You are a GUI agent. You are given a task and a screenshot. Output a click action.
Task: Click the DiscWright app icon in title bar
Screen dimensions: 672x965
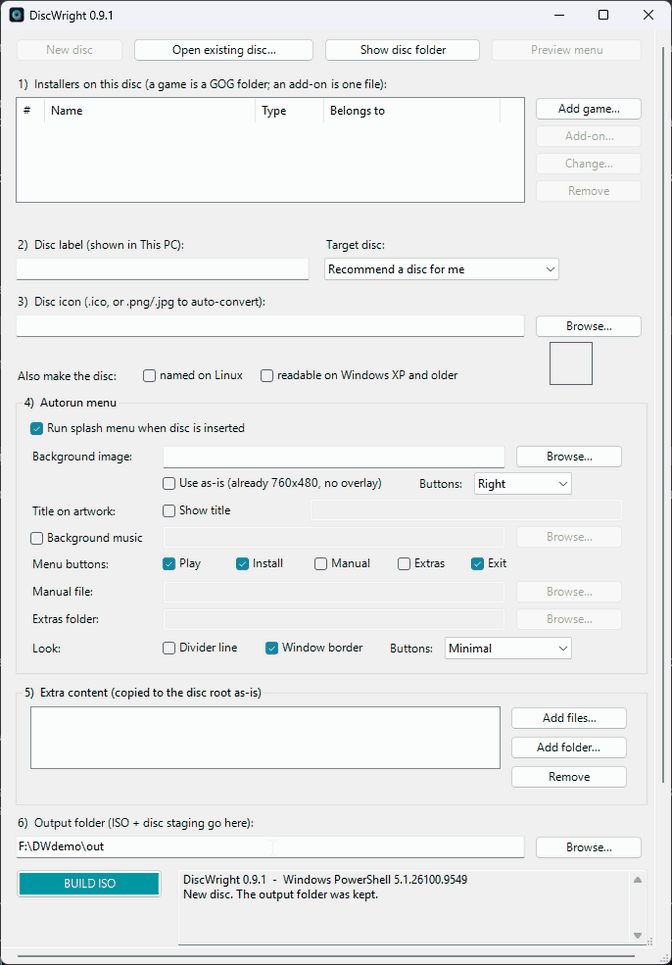coord(17,15)
